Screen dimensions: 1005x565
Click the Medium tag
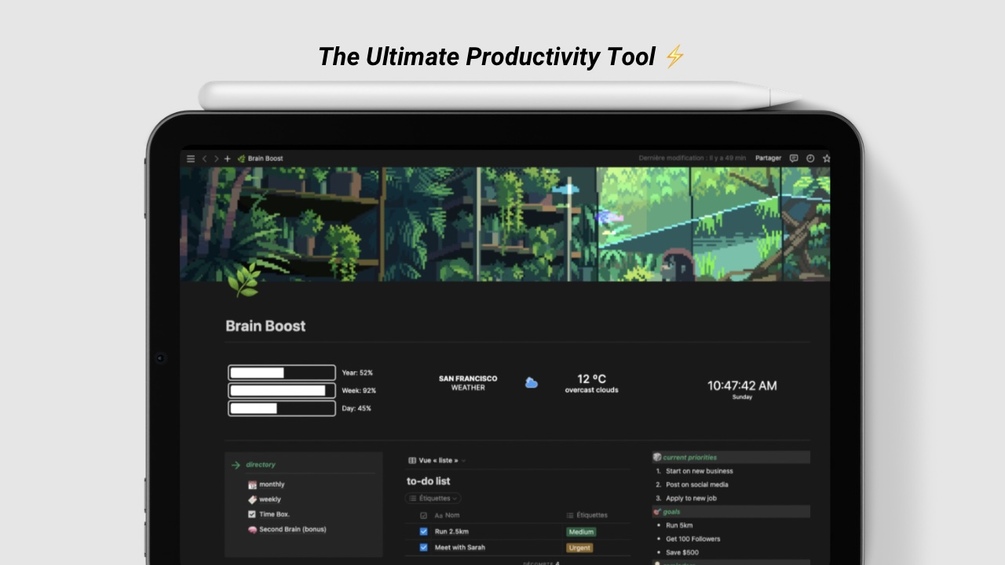581,532
